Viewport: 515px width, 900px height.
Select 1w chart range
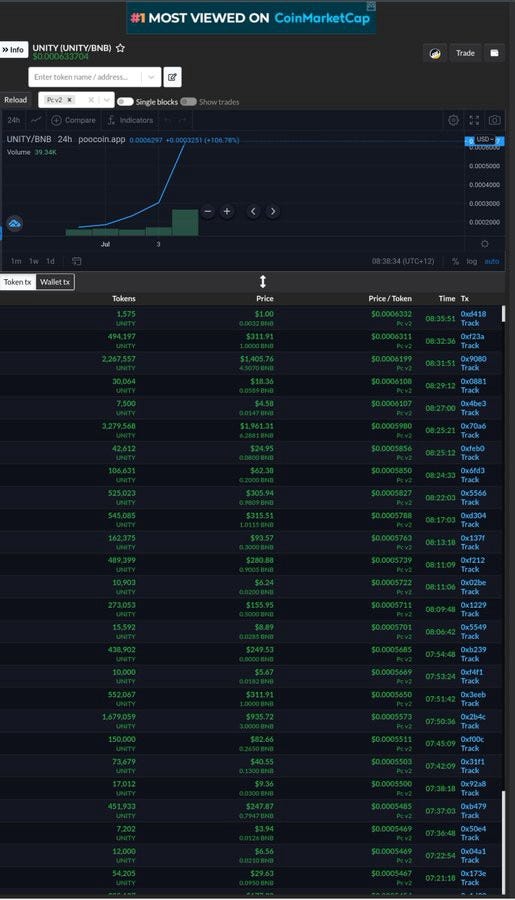pyautogui.click(x=34, y=261)
